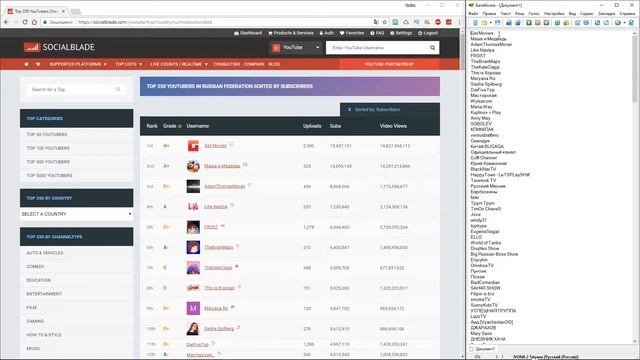The image size is (640, 360).
Task: Select the Документ1 tab in Balabolka
Action: [x=482, y=349]
